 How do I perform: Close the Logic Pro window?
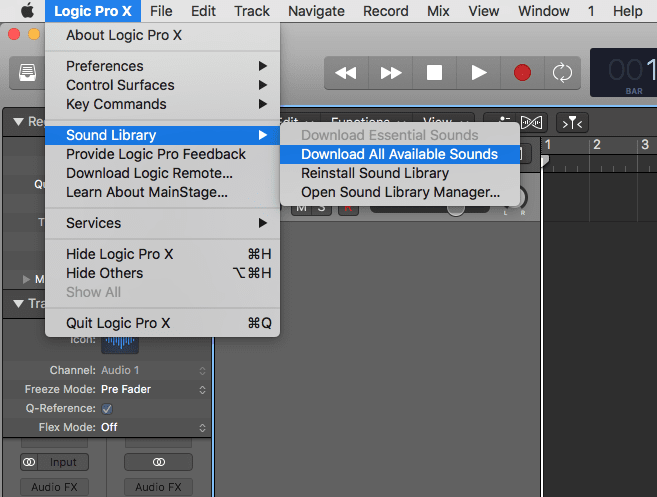pos(14,34)
